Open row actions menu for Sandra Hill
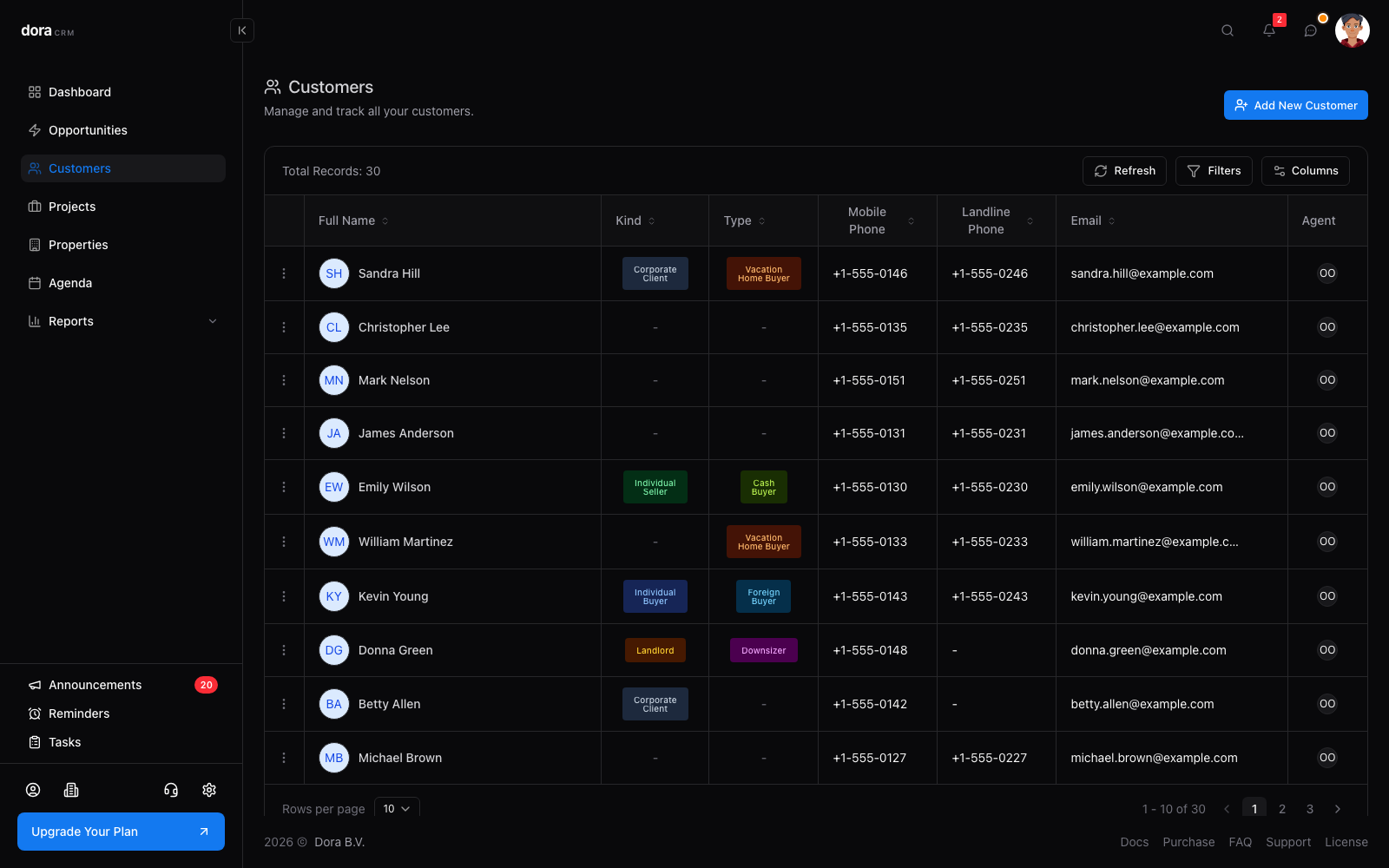This screenshot has width=1389, height=868. tap(284, 273)
